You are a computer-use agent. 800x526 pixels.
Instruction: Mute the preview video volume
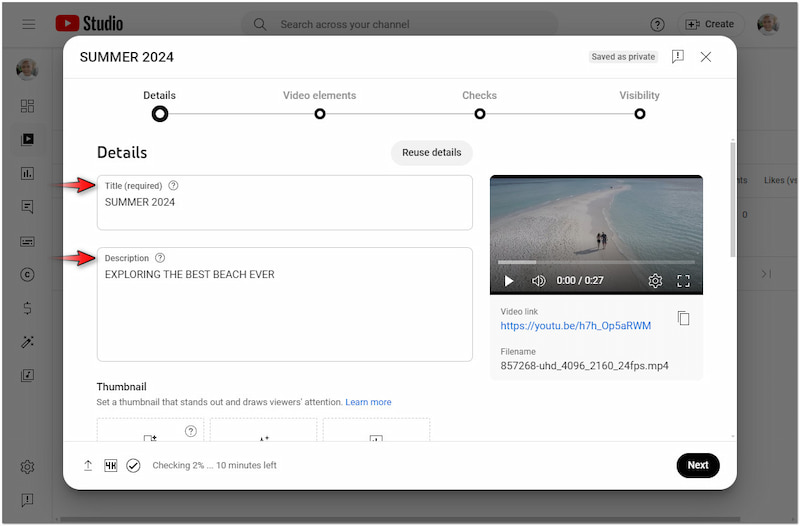click(538, 281)
